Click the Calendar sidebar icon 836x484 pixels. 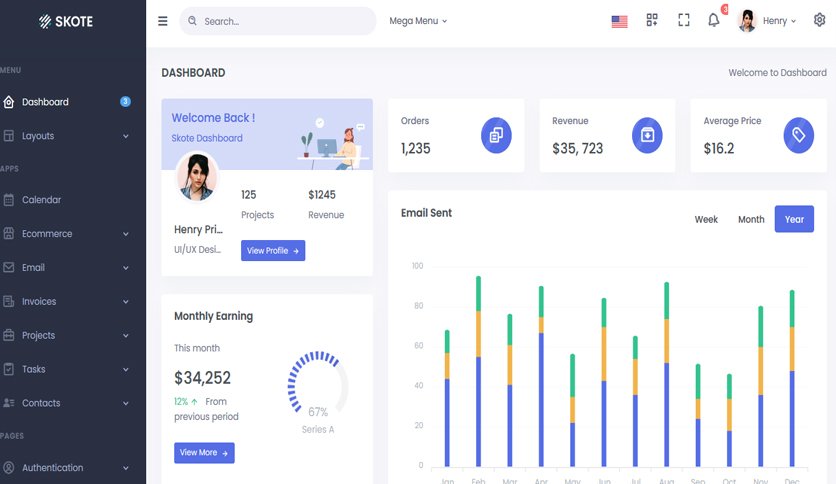(x=9, y=200)
